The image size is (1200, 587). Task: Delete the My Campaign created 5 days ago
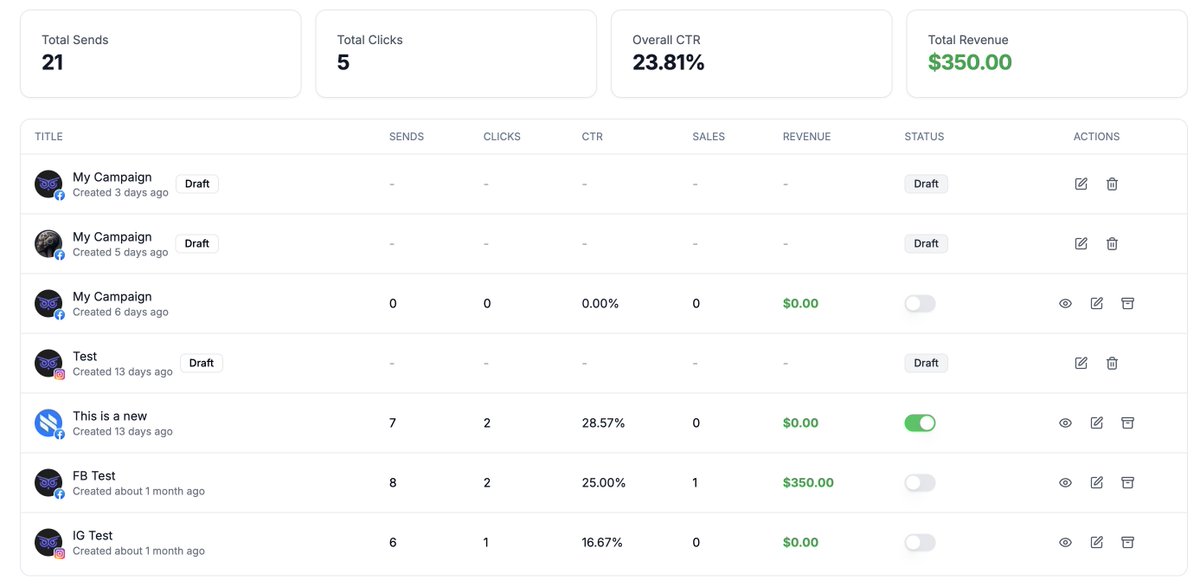point(1112,244)
